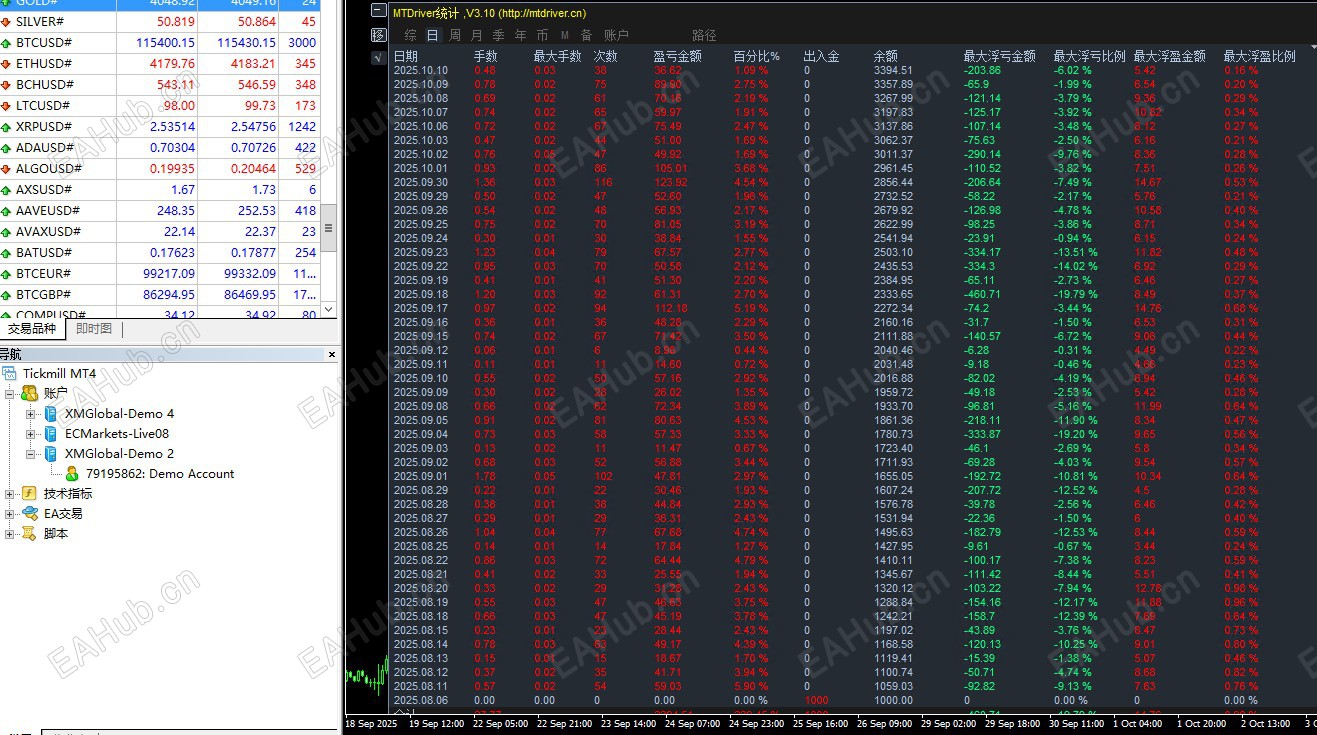Switch to the 即时图 tick chart tab
The height and width of the screenshot is (735, 1317).
94,329
